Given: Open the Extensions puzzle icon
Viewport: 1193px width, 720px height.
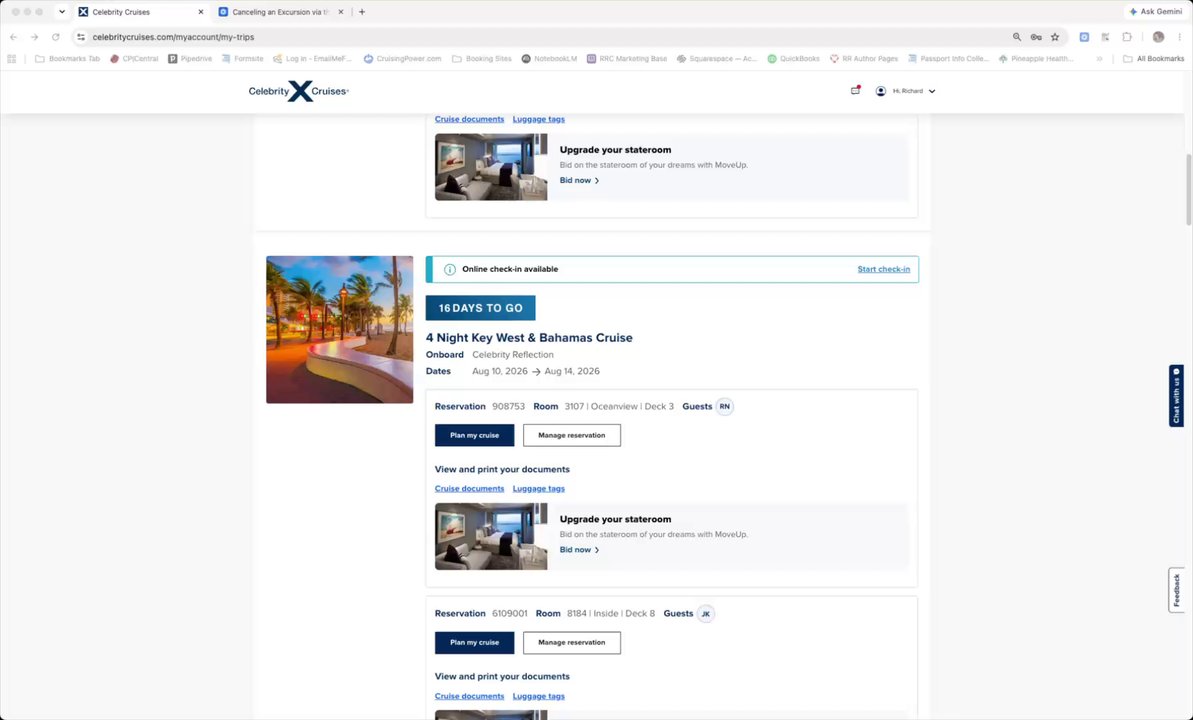Looking at the screenshot, I should (1127, 37).
